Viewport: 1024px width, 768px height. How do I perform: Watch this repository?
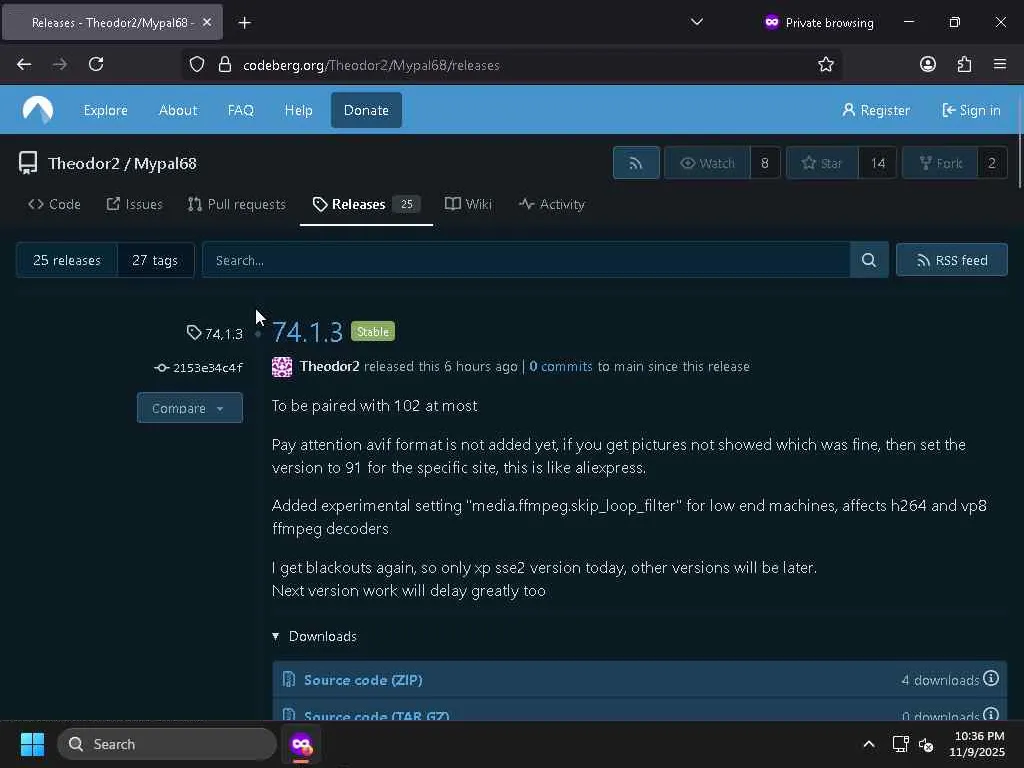(707, 163)
